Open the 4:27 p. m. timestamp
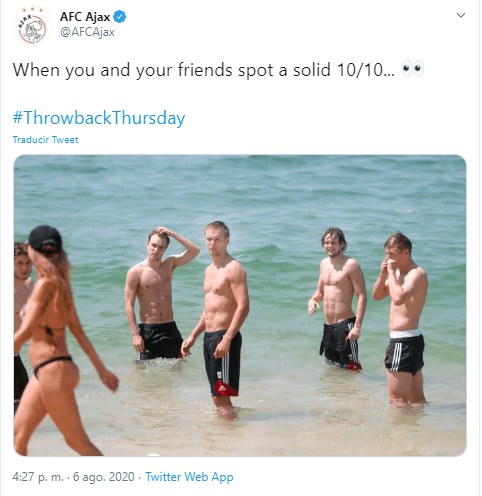Viewport: 482px width, 496px height. click(38, 477)
